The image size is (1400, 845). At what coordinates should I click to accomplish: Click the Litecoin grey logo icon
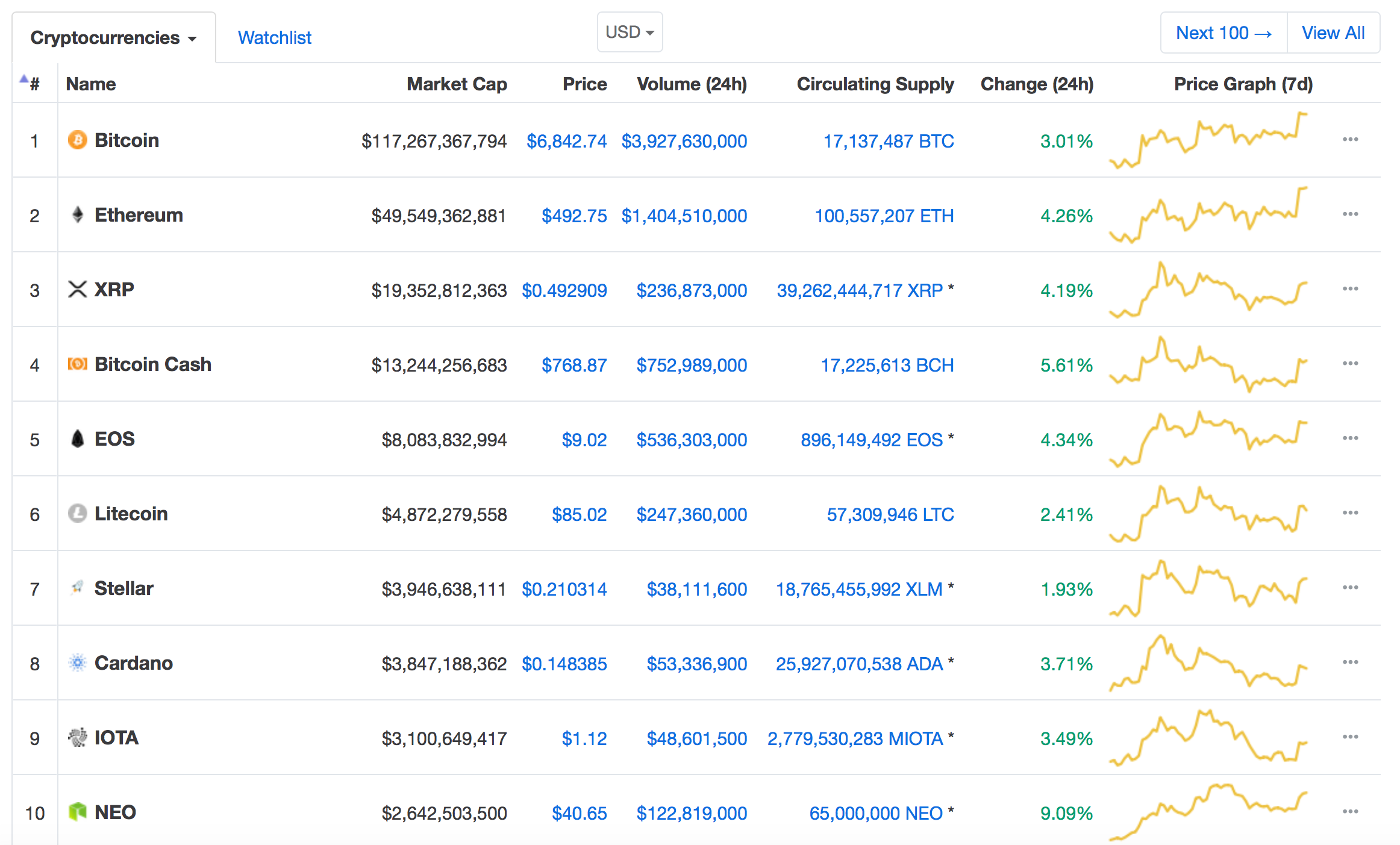[x=78, y=513]
